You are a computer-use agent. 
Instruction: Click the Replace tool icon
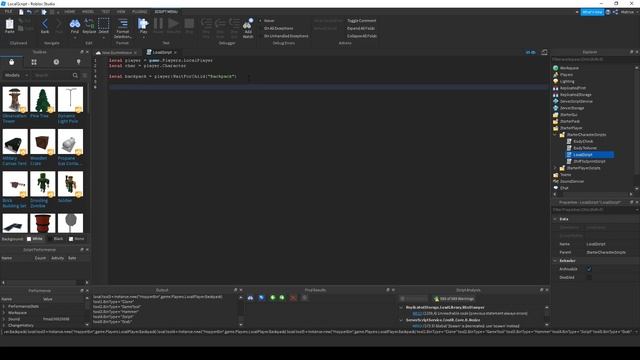point(89,24)
